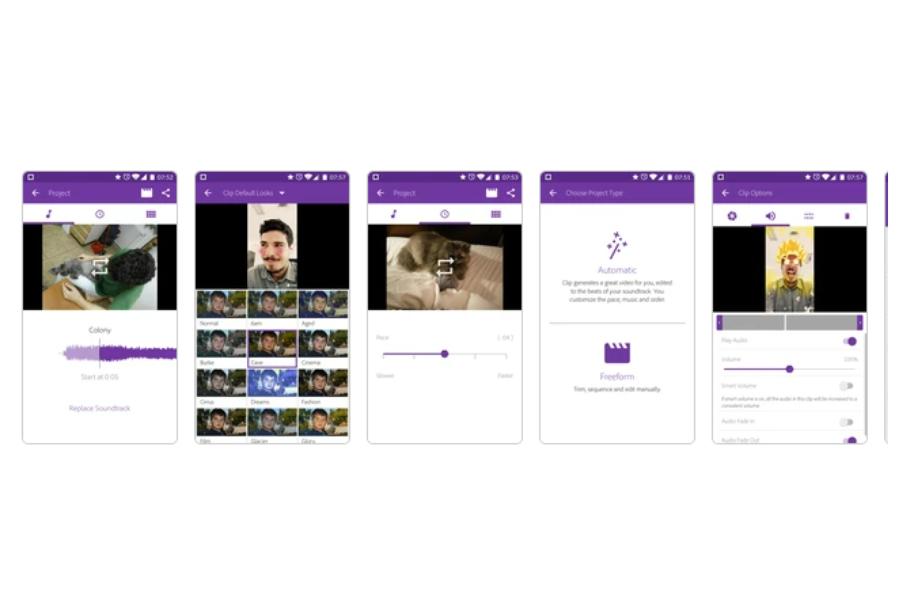Viewport: 900px width, 600px height.
Task: Select music note tab on Pace screen
Action: 394,214
